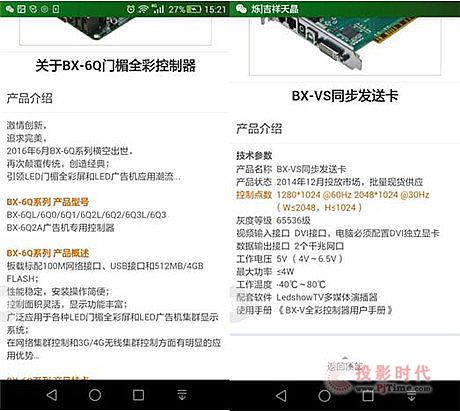Tap the left phone's Android back triangle
Viewport: 460px width, 411px height.
pyautogui.click(x=52, y=395)
